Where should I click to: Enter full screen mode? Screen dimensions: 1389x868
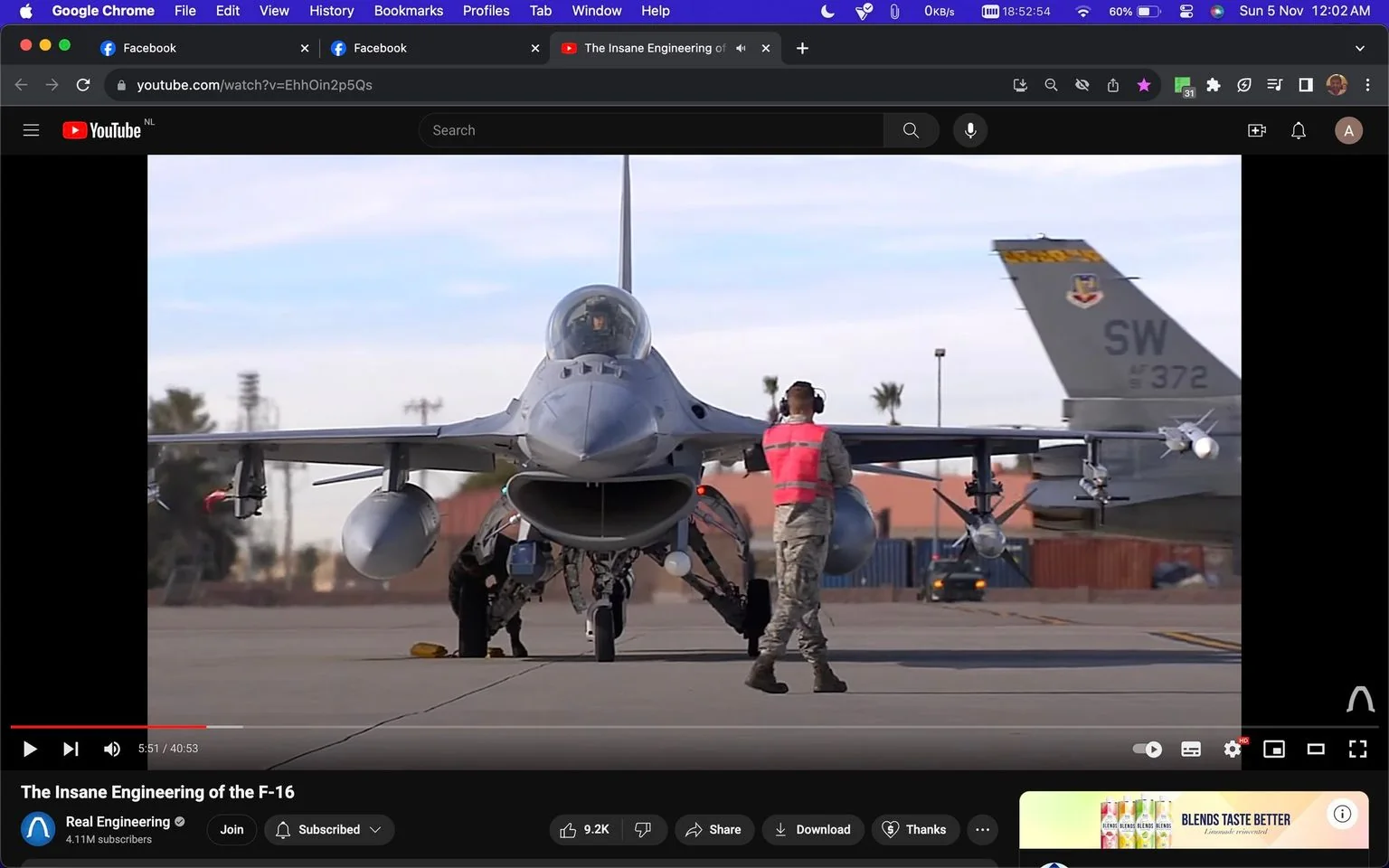(1357, 749)
